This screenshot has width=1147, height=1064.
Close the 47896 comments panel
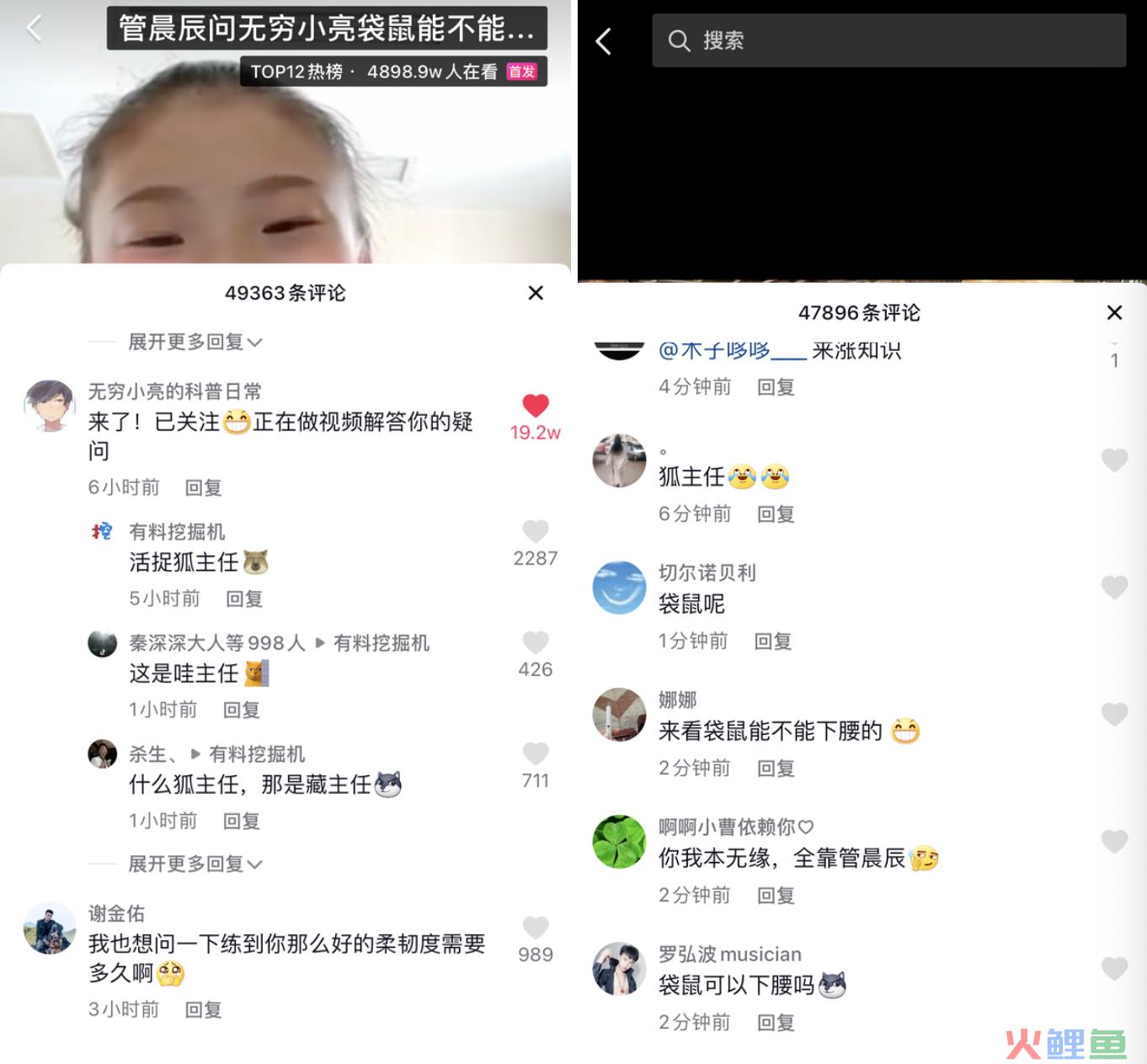pos(1114,312)
